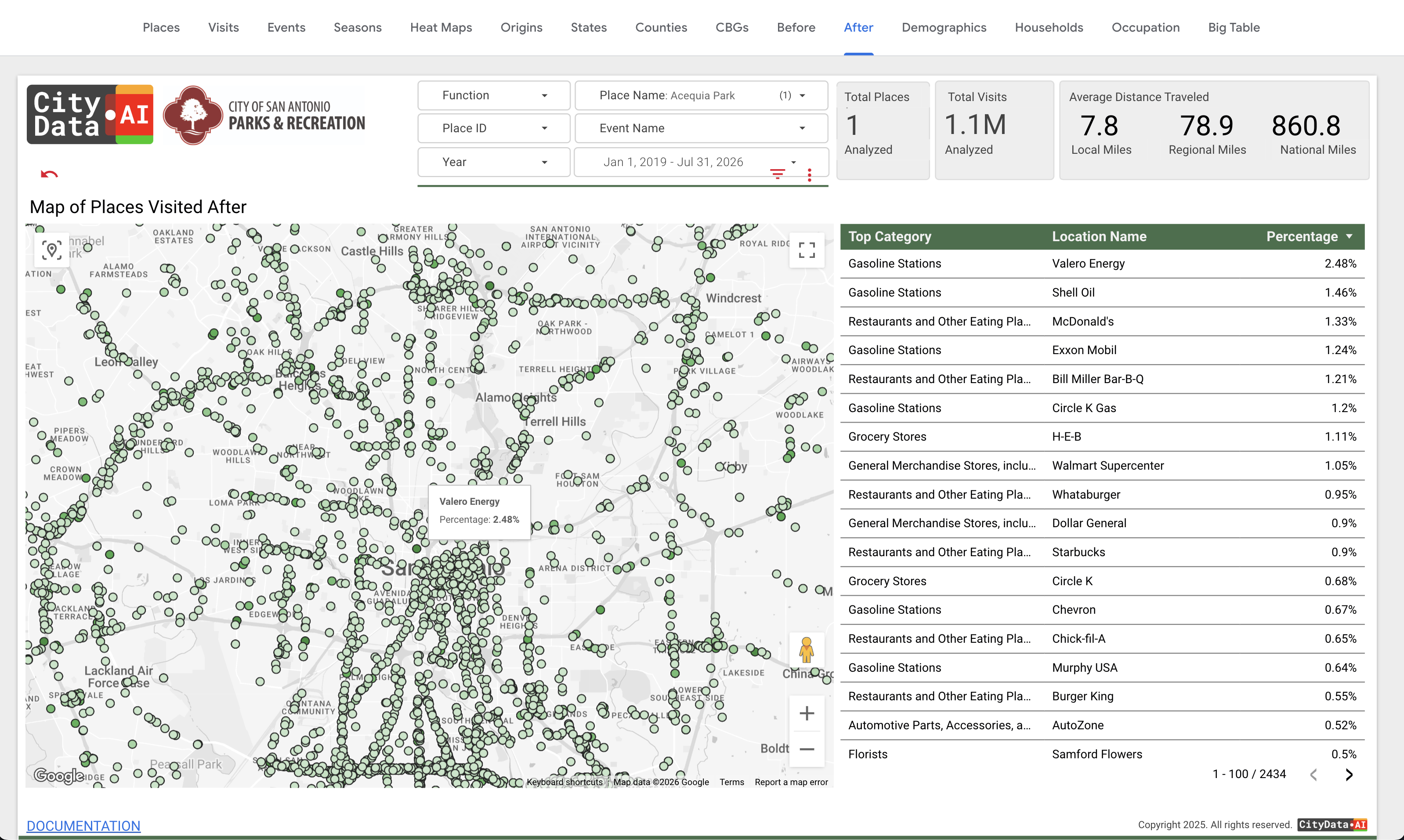Open the red three-dot options menu
The image size is (1404, 840).
click(809, 175)
